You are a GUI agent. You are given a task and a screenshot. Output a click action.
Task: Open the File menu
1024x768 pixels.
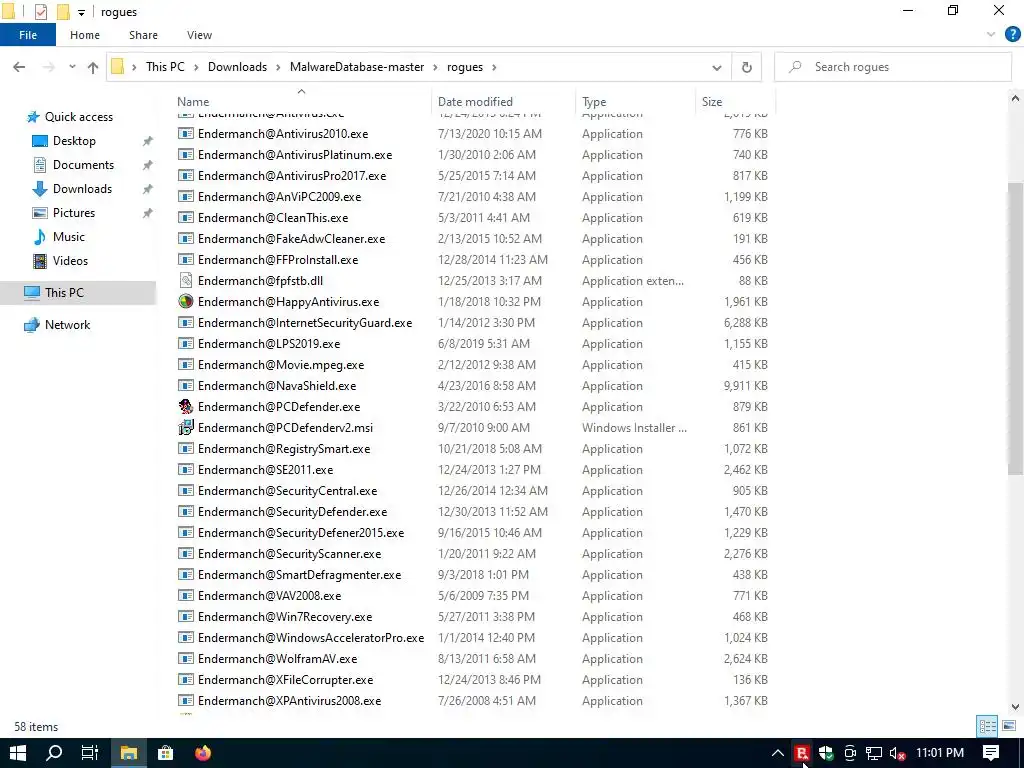click(x=27, y=35)
